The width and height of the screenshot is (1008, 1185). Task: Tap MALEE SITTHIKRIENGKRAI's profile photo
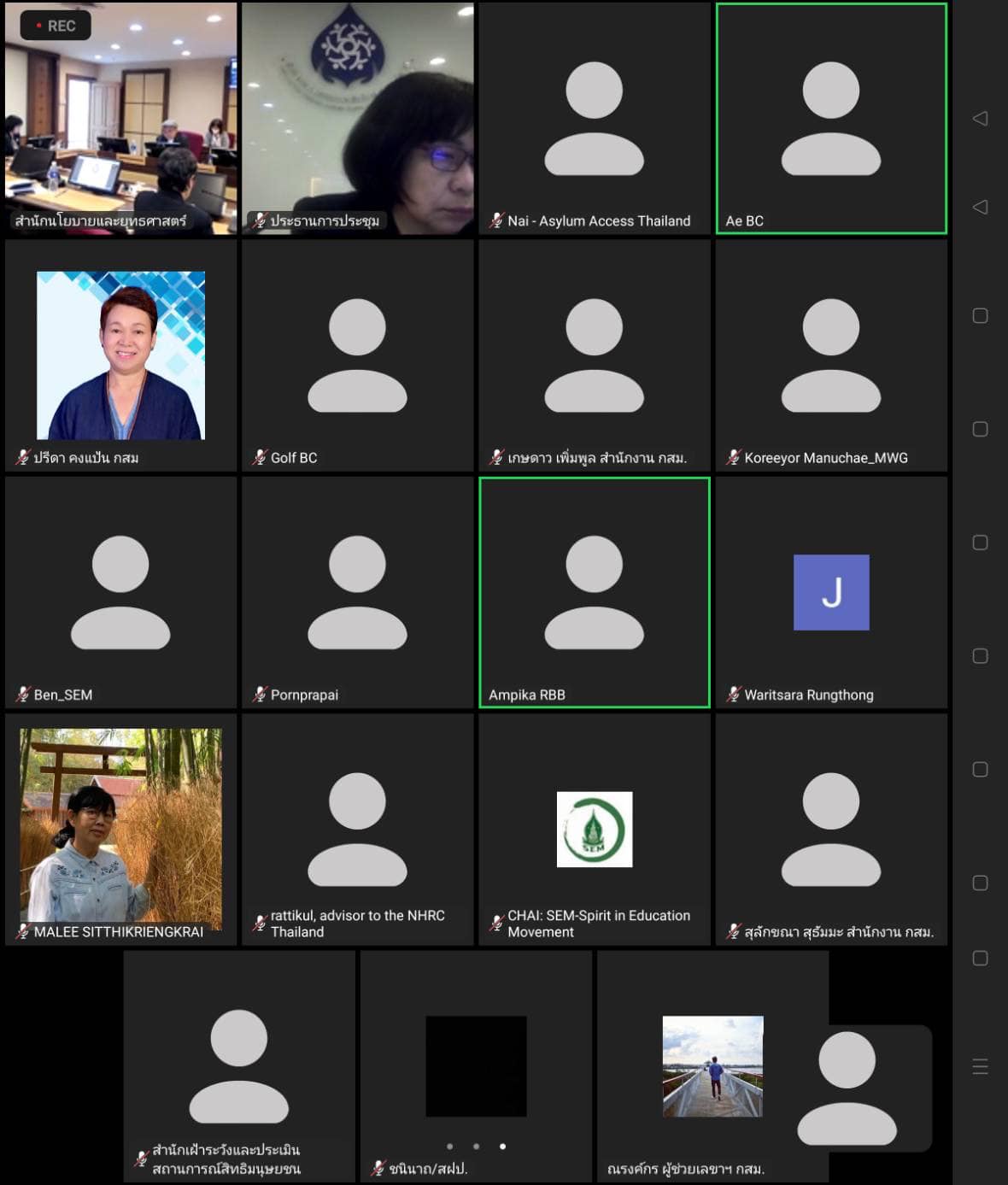pos(120,824)
